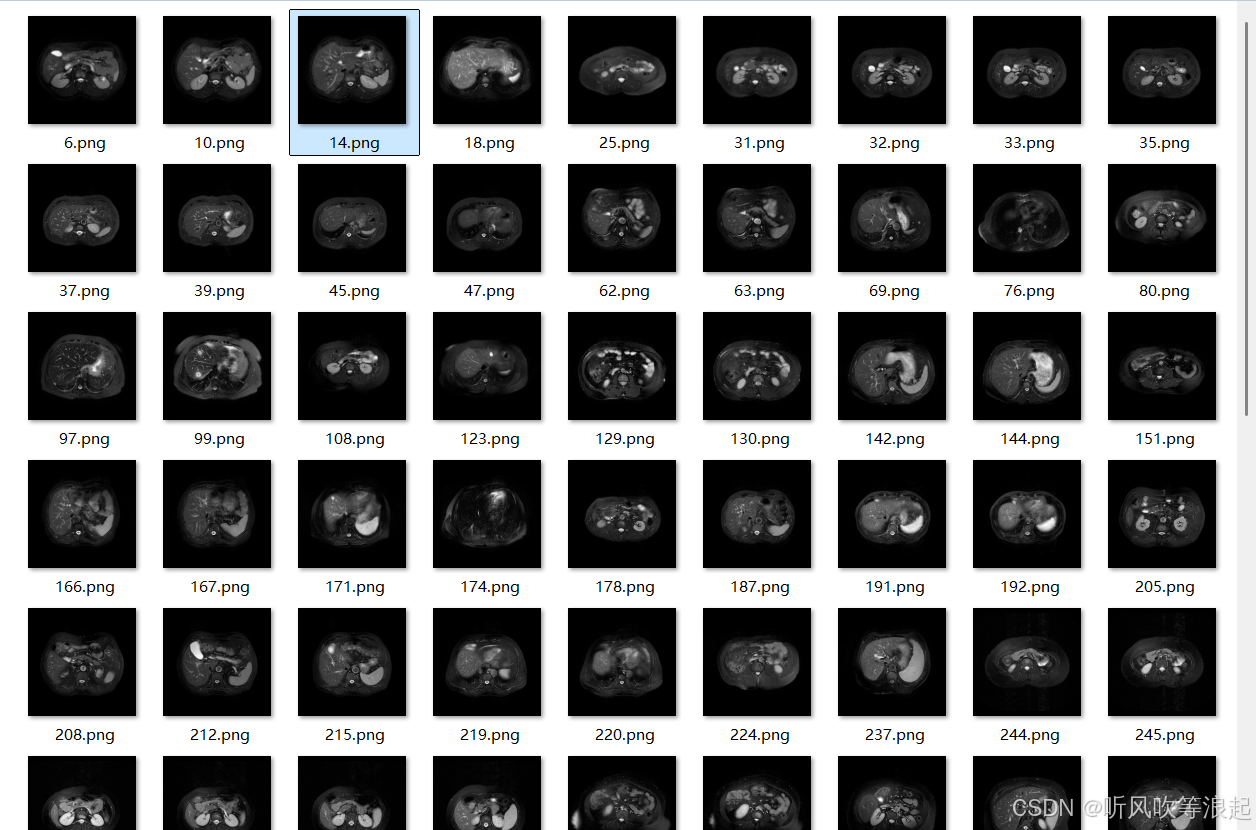
Task: Select the 166.png thumbnail image
Action: point(82,514)
